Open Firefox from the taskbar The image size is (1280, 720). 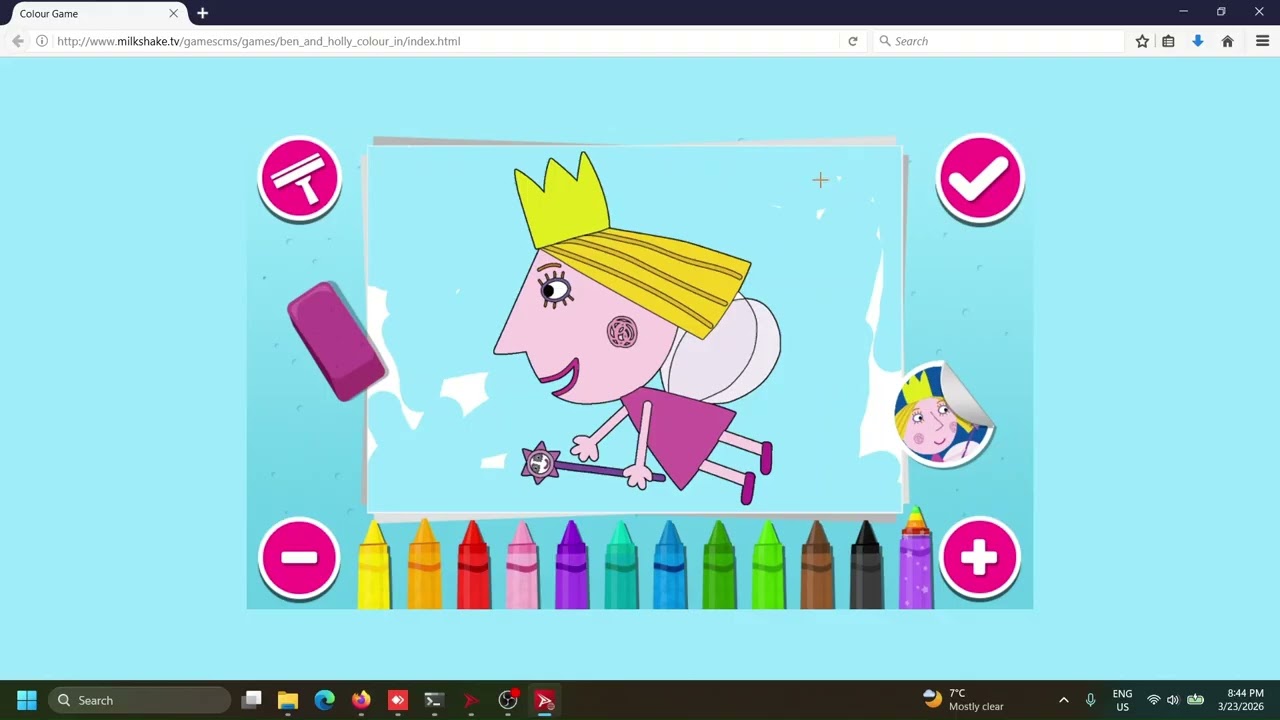(361, 700)
